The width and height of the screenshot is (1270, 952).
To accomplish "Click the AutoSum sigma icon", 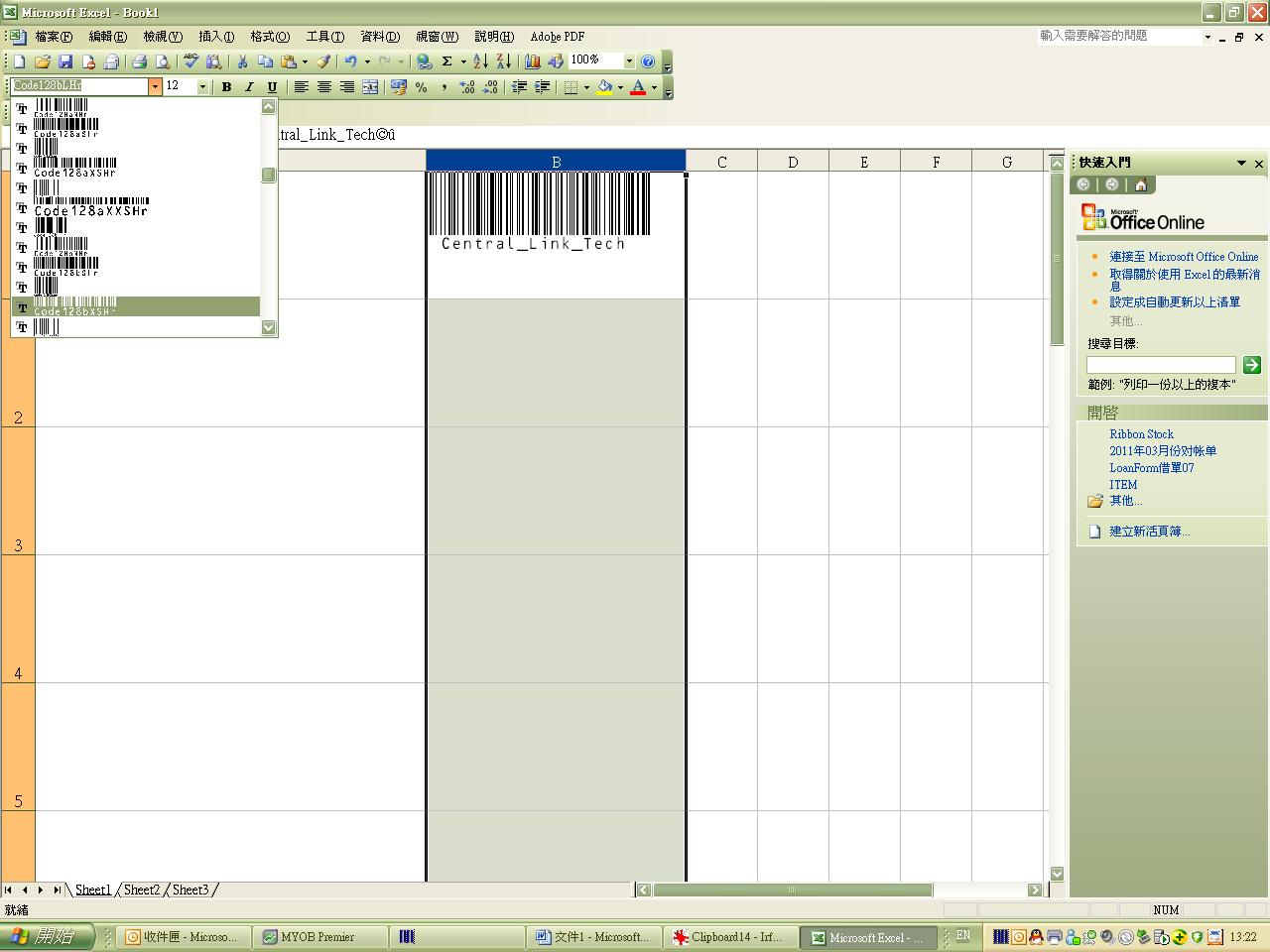I will tap(447, 61).
